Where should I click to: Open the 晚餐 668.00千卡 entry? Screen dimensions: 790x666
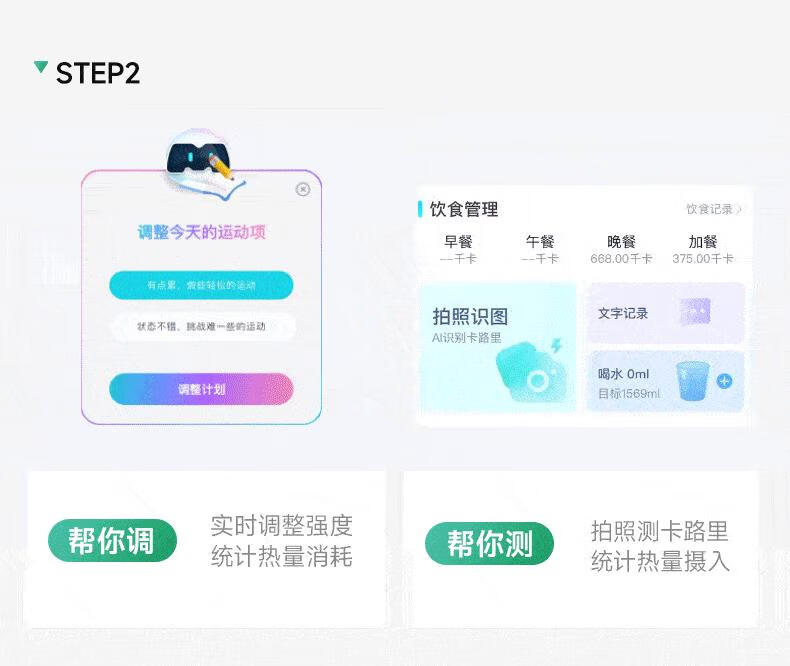point(621,249)
